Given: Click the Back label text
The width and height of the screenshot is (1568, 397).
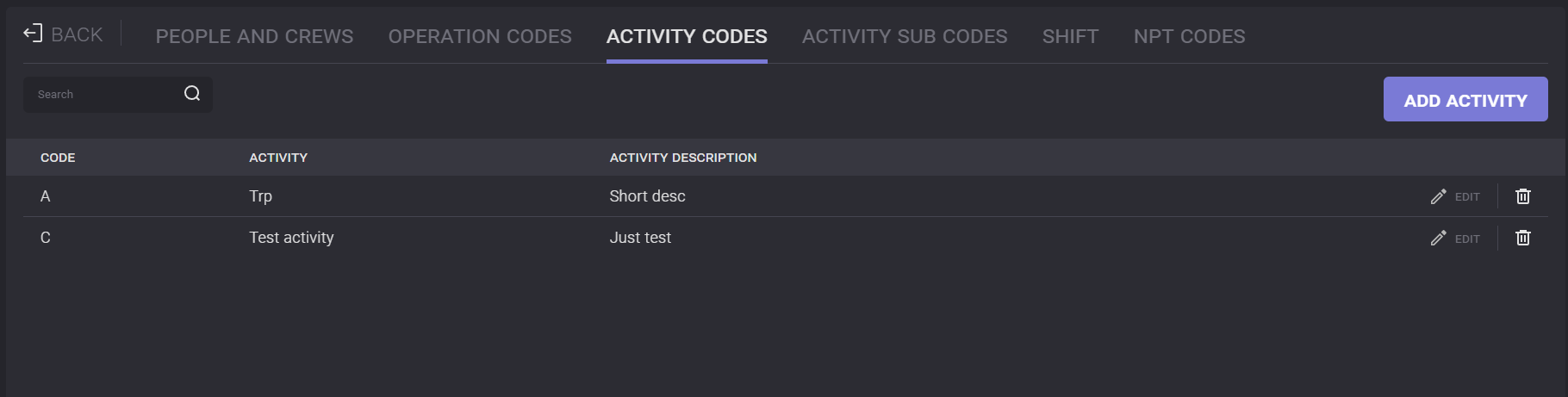Looking at the screenshot, I should click(x=77, y=34).
